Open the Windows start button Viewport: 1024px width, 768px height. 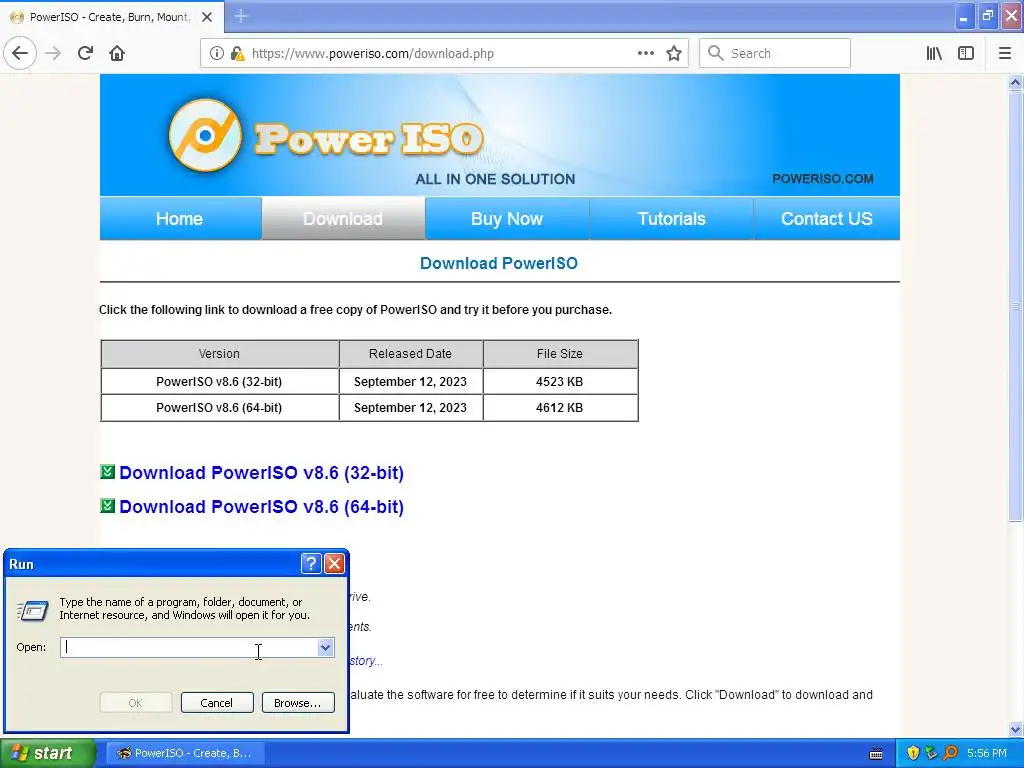point(48,753)
